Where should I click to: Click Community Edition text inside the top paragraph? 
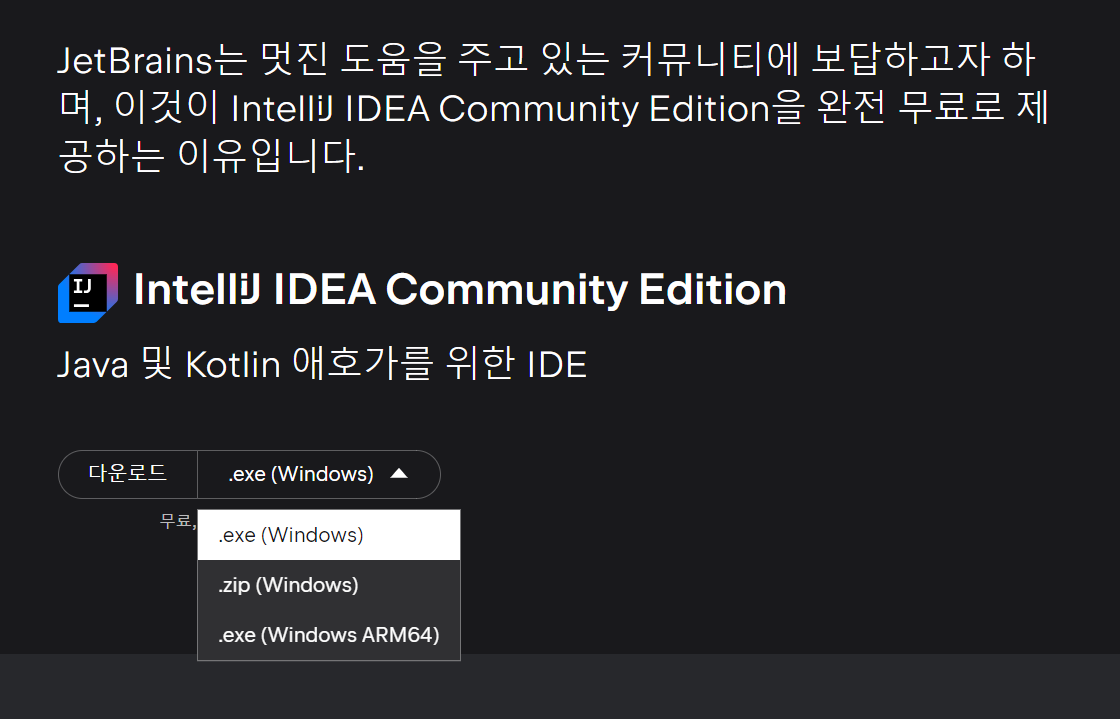point(604,109)
